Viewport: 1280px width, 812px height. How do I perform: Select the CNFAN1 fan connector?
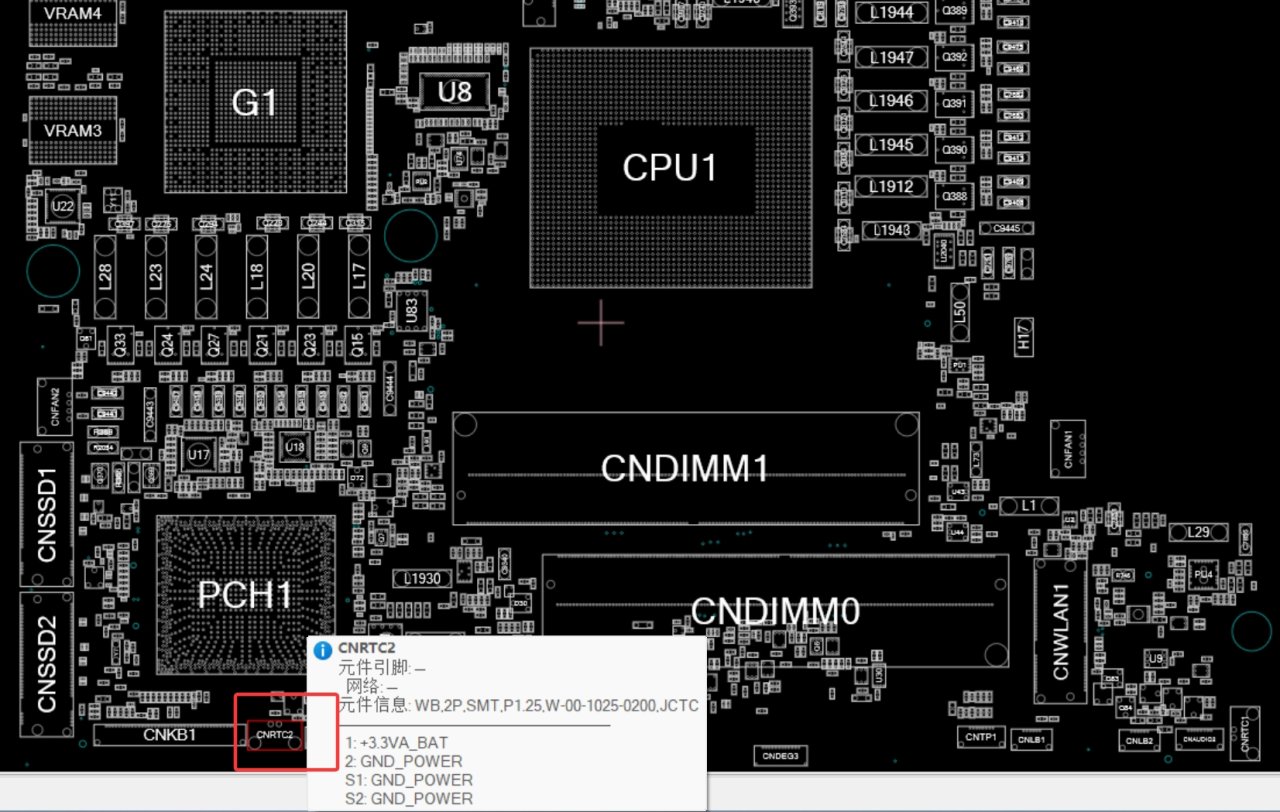coord(1068,449)
